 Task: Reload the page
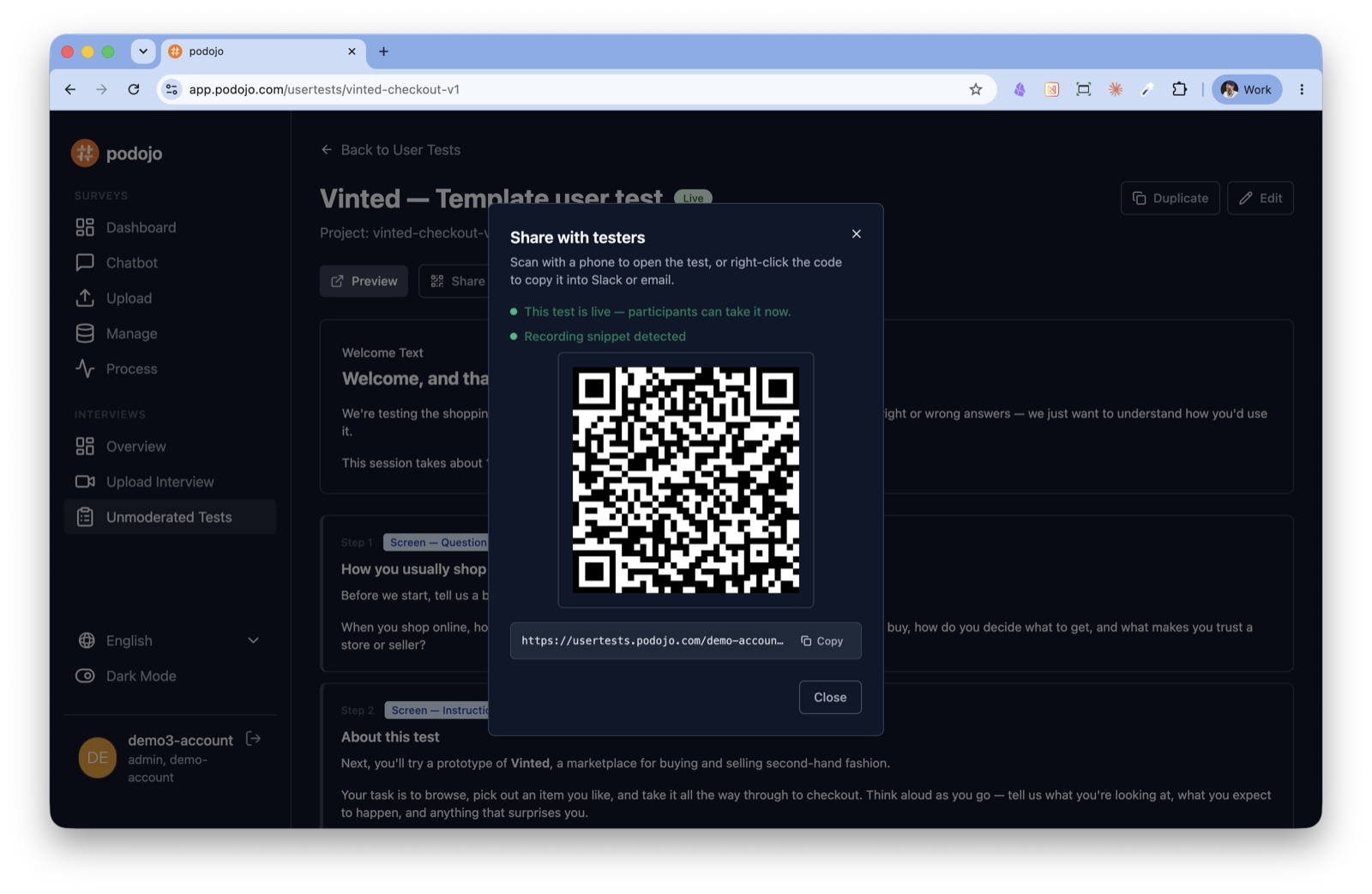pyautogui.click(x=134, y=89)
